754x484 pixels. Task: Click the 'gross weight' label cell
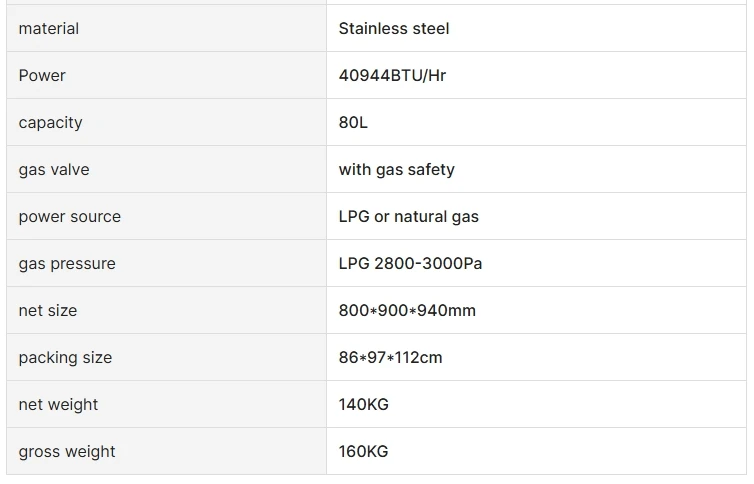67,451
